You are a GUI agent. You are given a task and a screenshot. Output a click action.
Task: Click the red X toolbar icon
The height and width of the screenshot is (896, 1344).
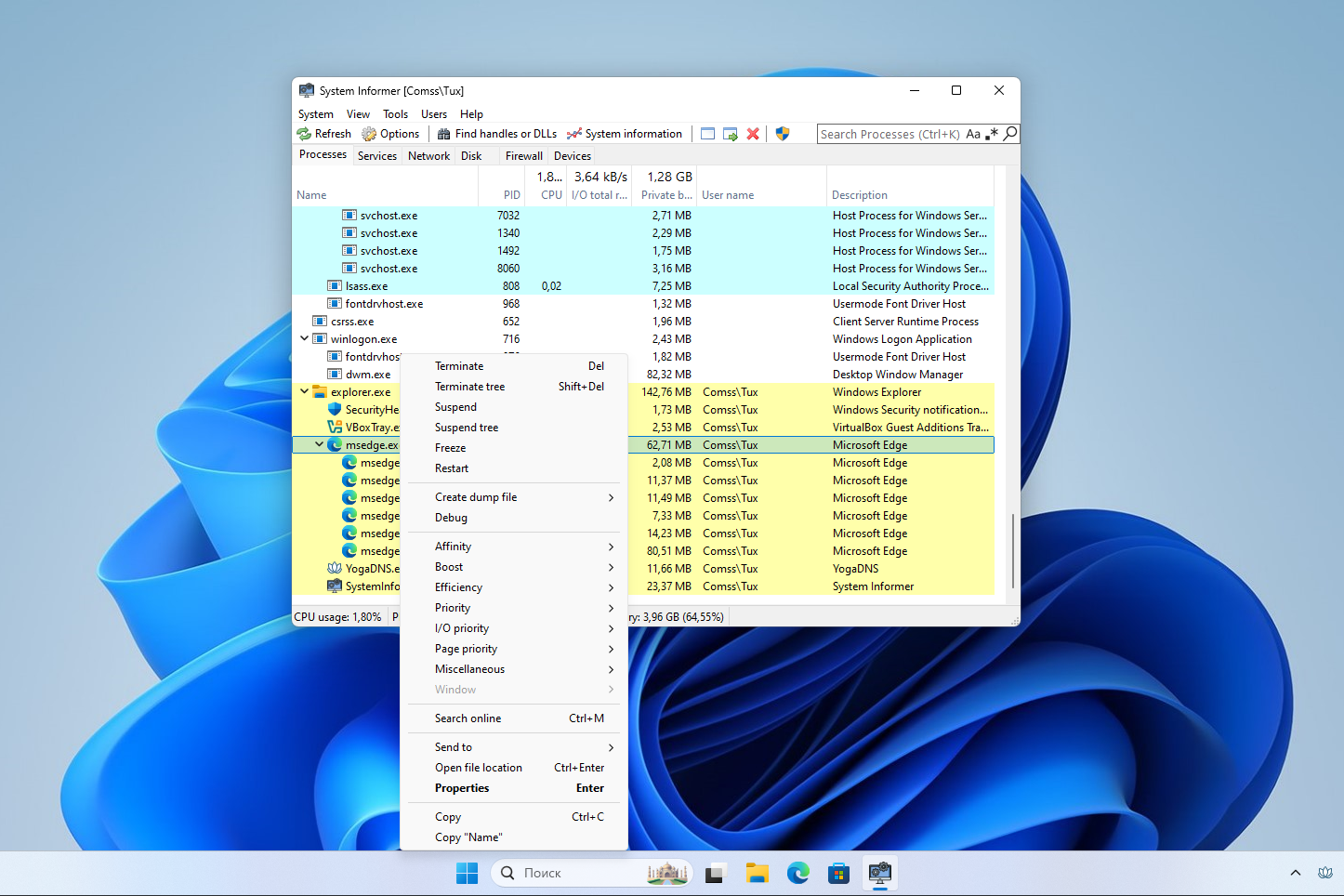pos(753,134)
